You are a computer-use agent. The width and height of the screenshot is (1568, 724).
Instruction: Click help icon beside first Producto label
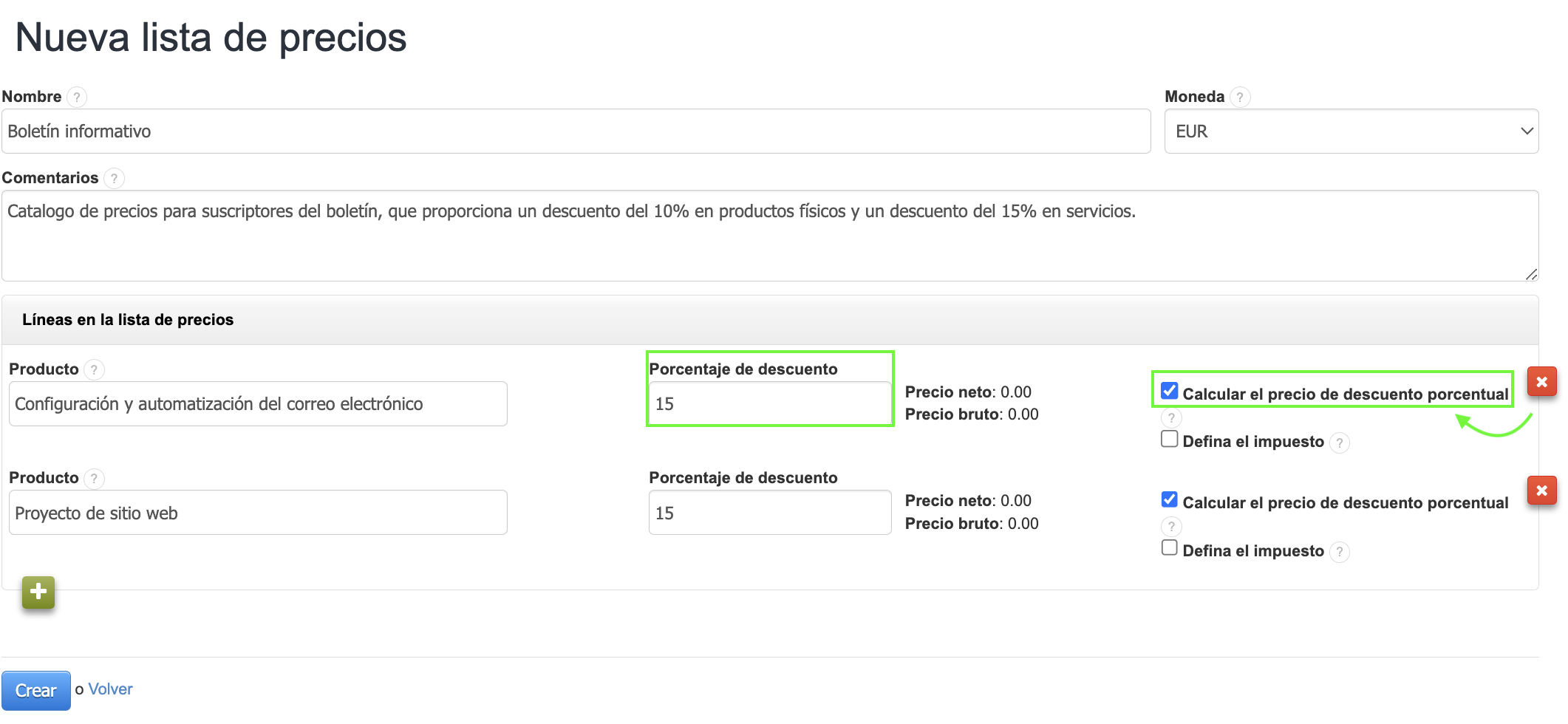(x=94, y=369)
